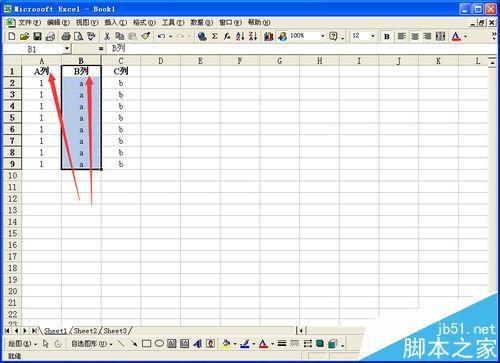The height and width of the screenshot is (363, 500).
Task: Open the 编辑 (Edit) menu
Action: point(58,22)
